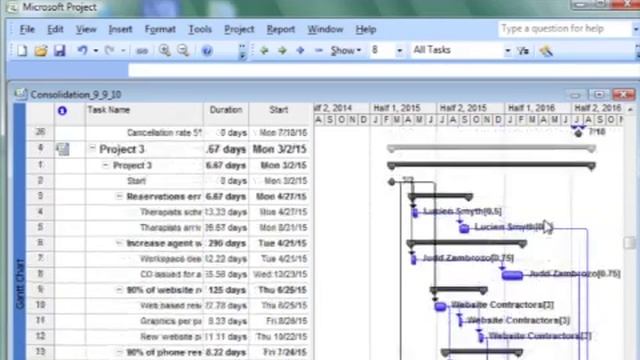This screenshot has width=640, height=360.
Task: Click the Tue 4/21/15 start cell in row 6
Action: (279, 243)
